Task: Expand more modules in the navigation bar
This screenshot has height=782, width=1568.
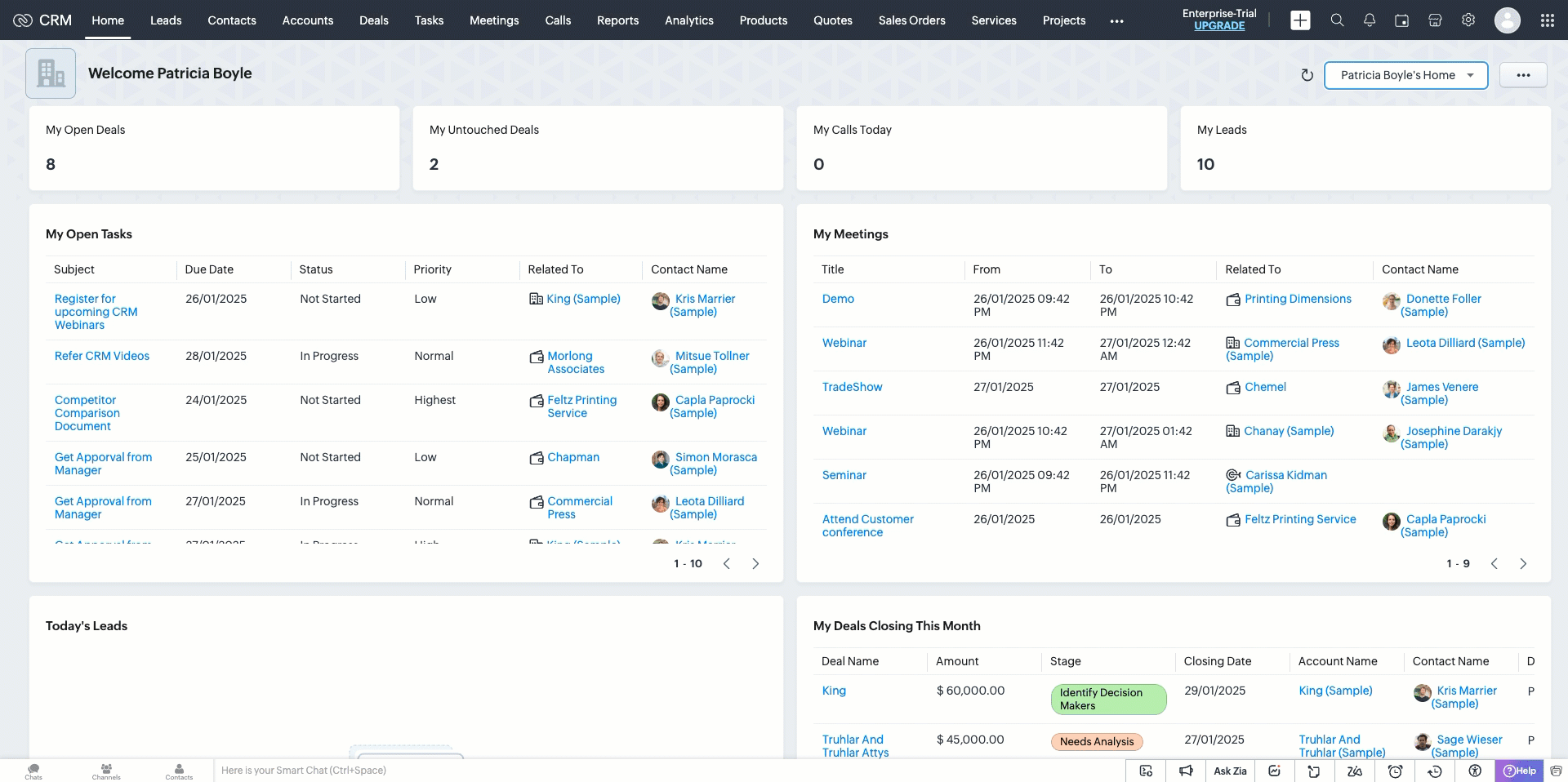Action: [x=1116, y=20]
